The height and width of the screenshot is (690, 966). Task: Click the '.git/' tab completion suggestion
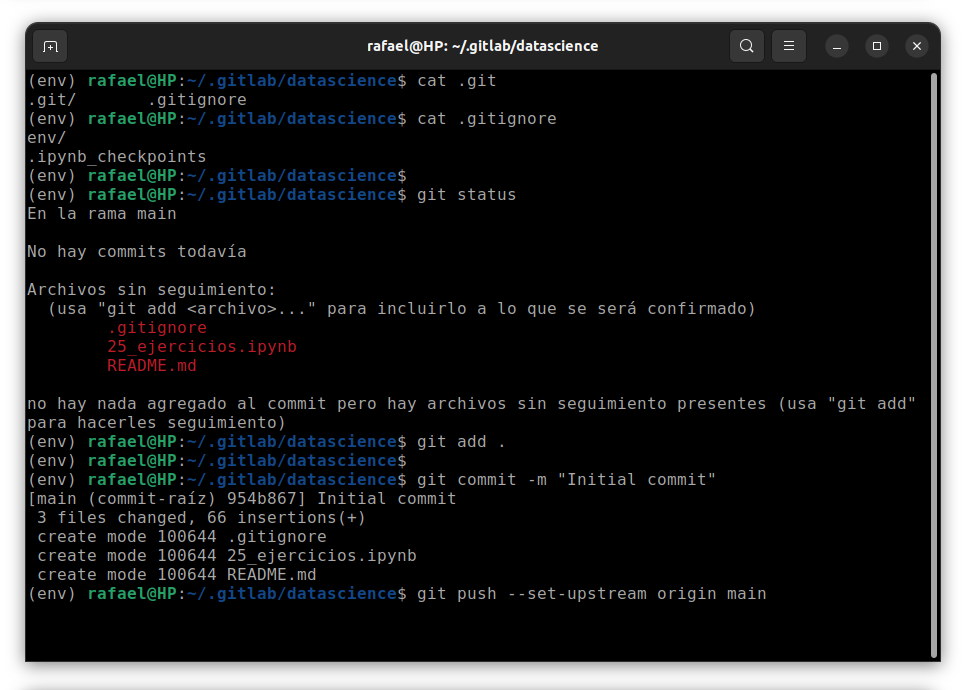tap(52, 100)
